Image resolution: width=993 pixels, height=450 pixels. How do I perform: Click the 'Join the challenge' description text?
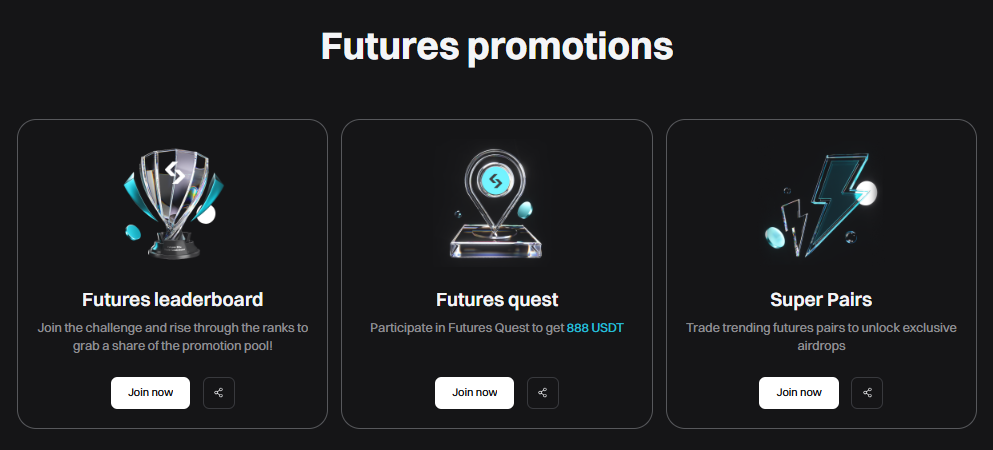pos(172,336)
